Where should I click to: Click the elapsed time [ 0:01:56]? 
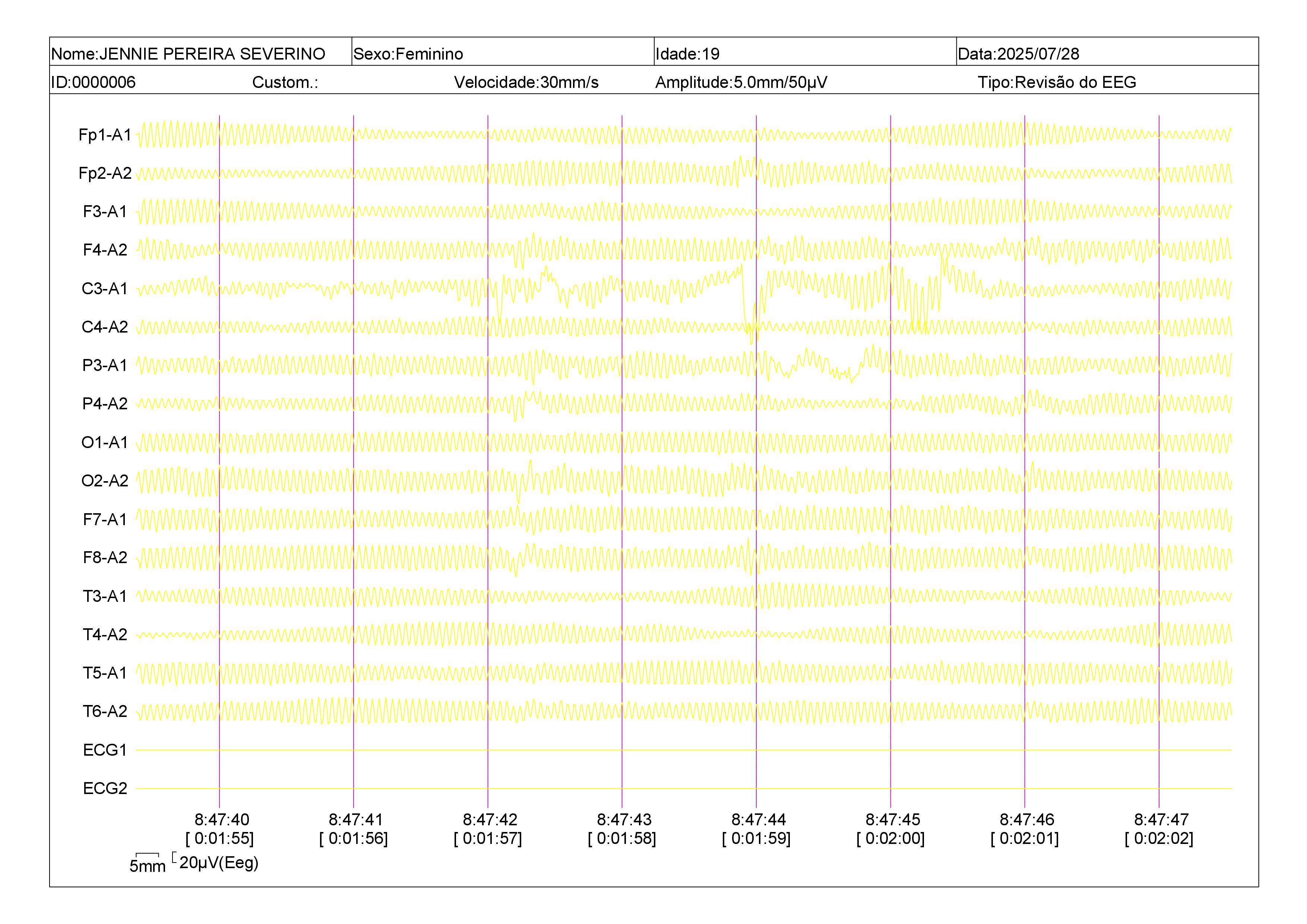354,839
